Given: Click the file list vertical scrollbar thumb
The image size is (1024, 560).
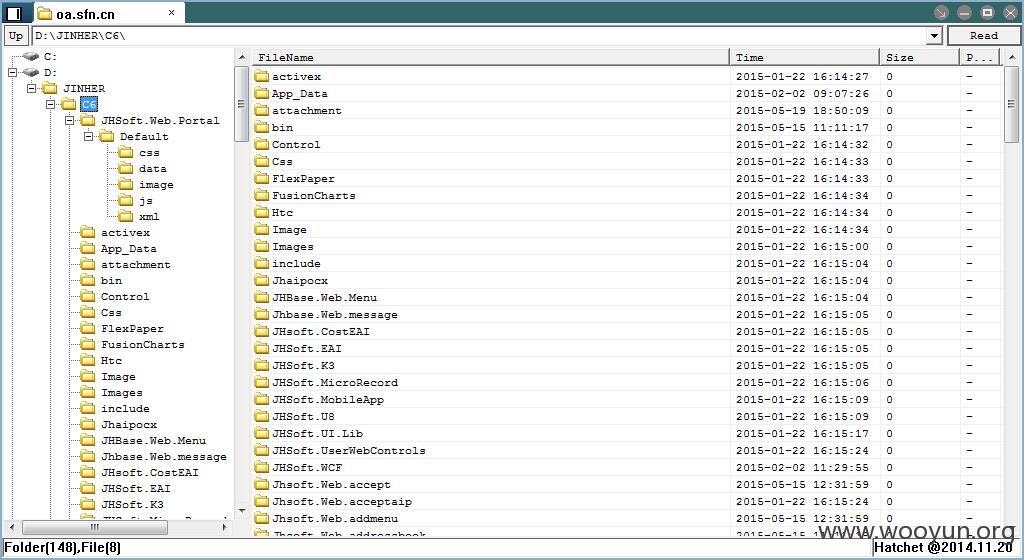Looking at the screenshot, I should click(x=1012, y=103).
